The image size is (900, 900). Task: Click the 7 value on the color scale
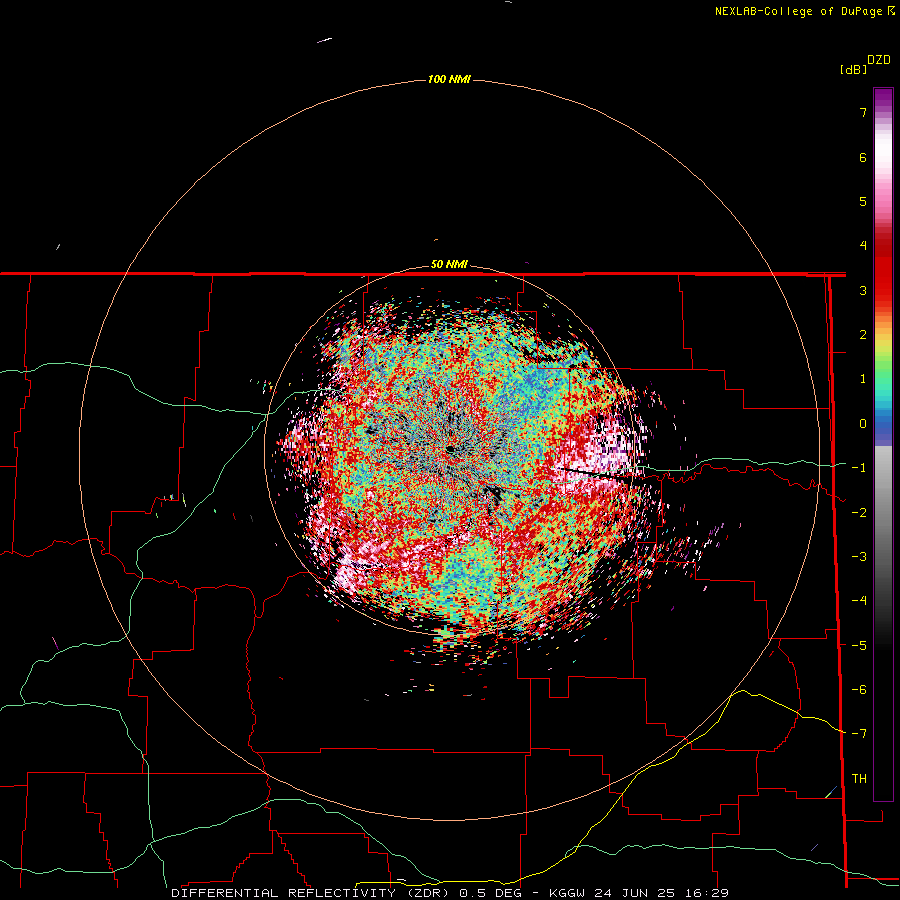(863, 112)
